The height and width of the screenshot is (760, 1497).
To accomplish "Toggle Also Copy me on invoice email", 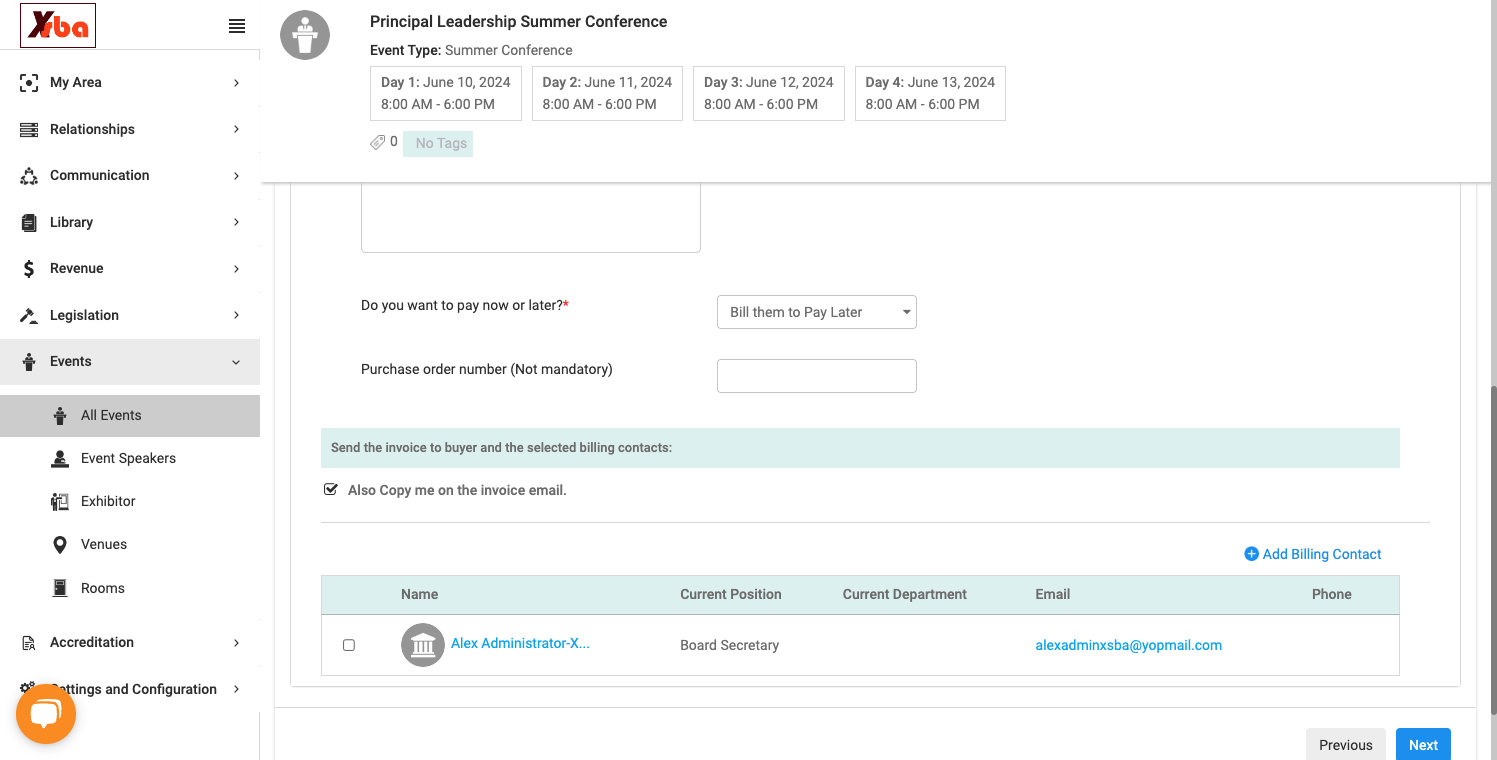I will point(330,490).
